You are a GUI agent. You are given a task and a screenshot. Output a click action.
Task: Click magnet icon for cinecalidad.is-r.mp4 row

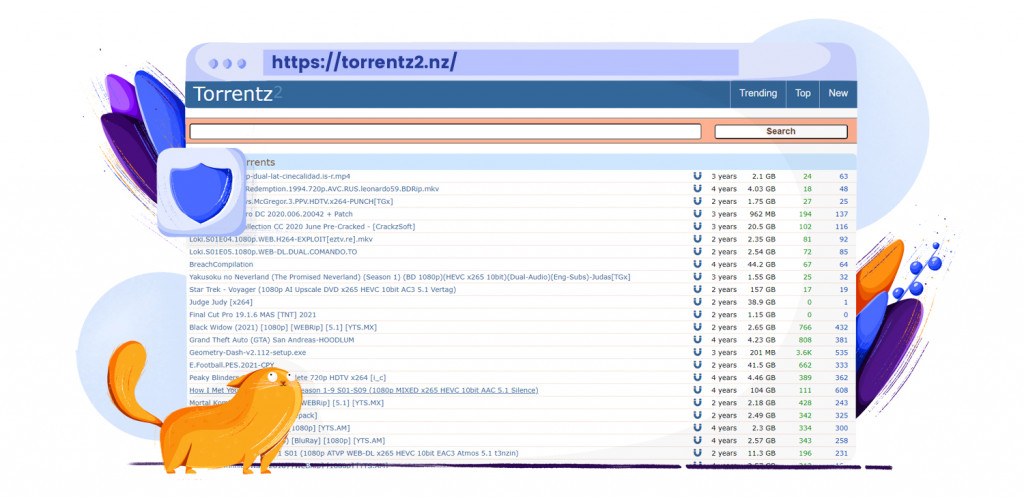coord(697,176)
